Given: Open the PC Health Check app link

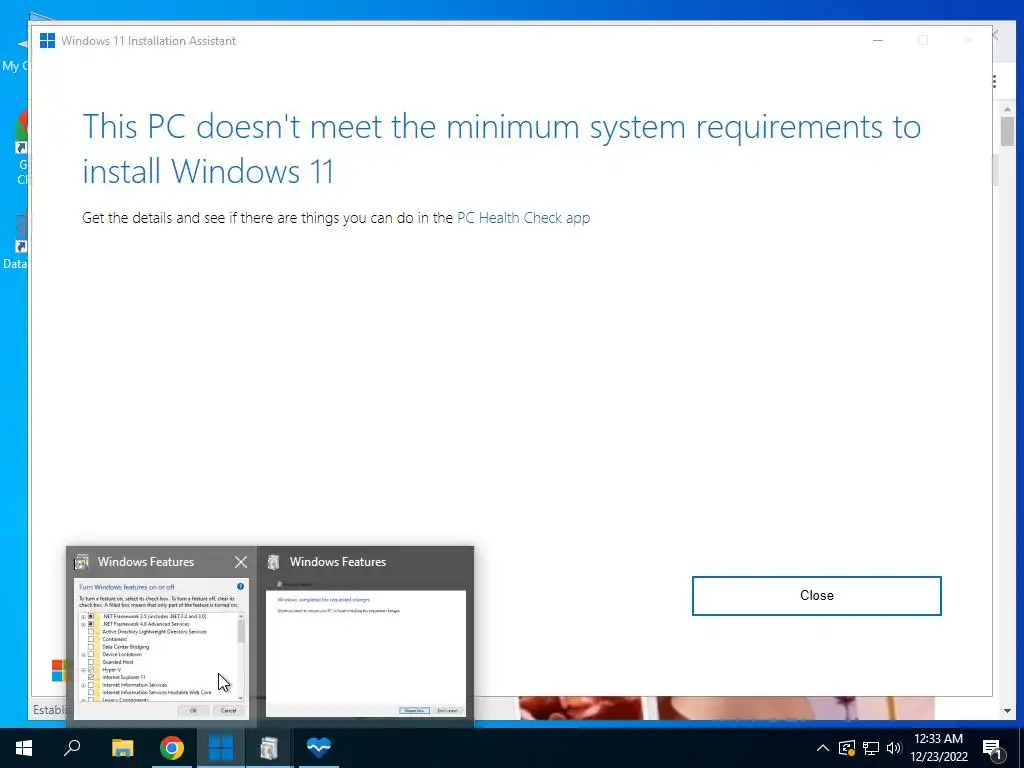Looking at the screenshot, I should click(523, 217).
